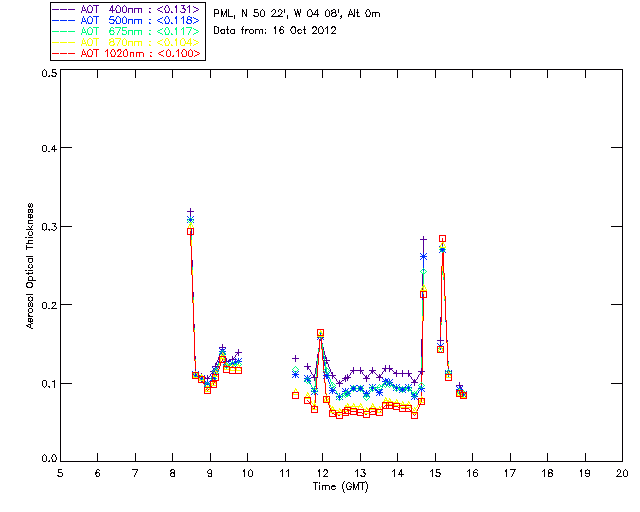This screenshot has width=640, height=512.
Task: Click the purple plus marker at 14:40 spike top
Action: click(423, 239)
